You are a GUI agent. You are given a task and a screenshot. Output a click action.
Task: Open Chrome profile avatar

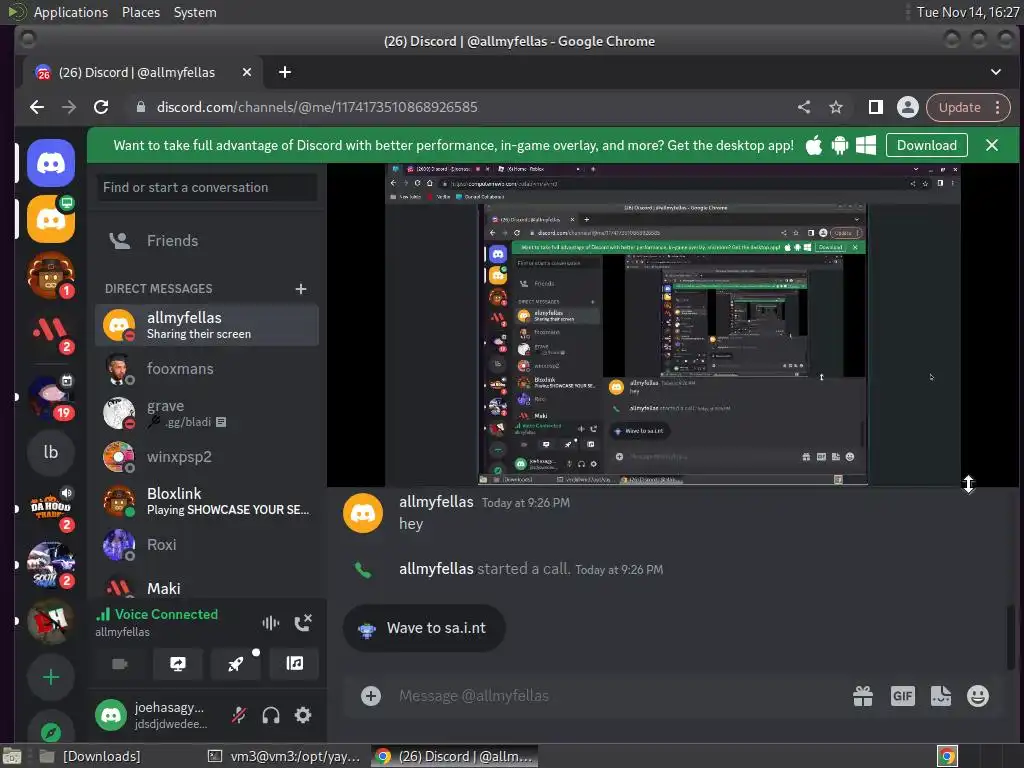[x=908, y=107]
